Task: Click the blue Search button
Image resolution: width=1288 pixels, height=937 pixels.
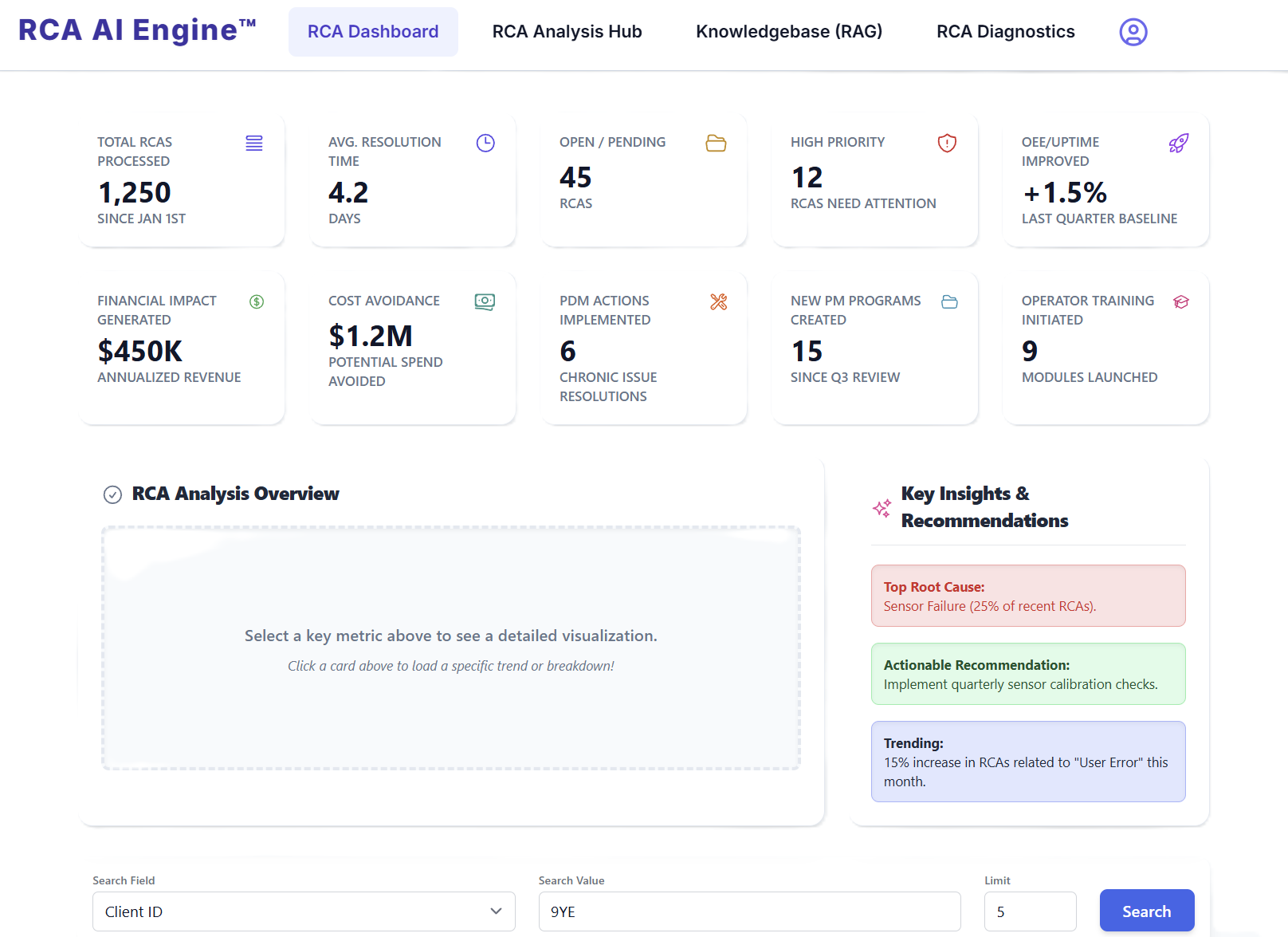Action: pyautogui.click(x=1147, y=911)
